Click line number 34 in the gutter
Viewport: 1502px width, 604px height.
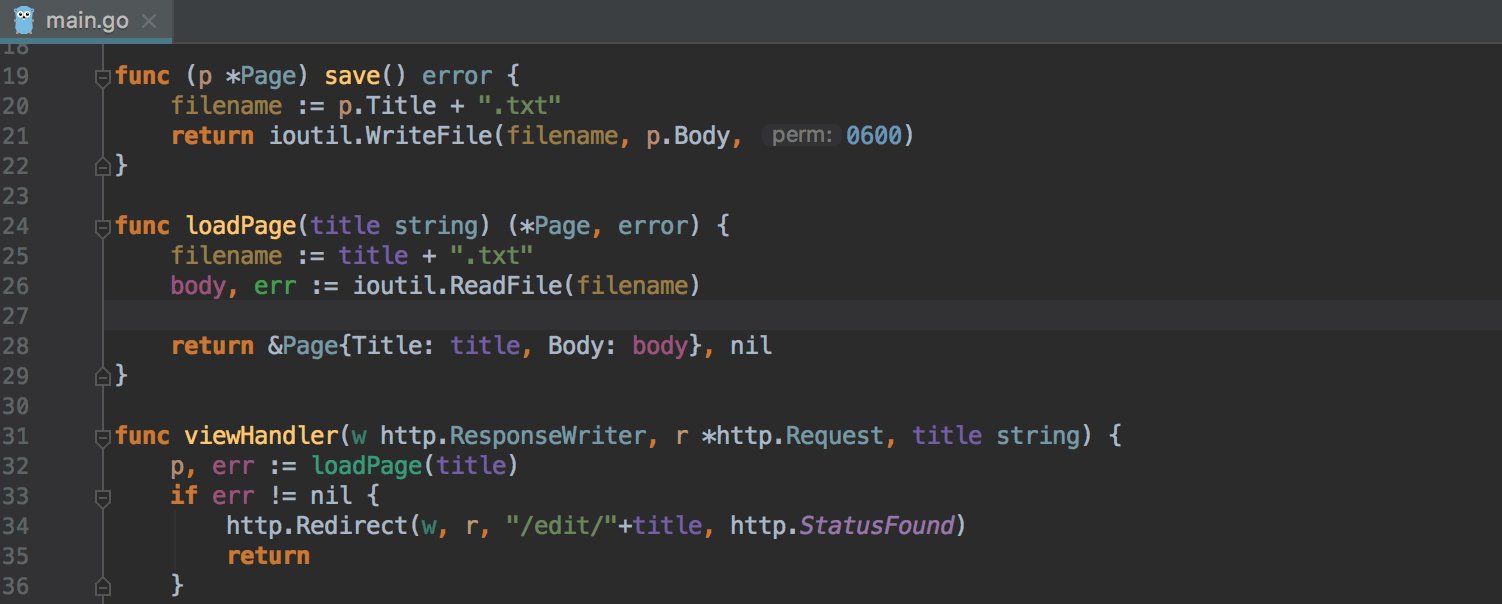tap(15, 525)
